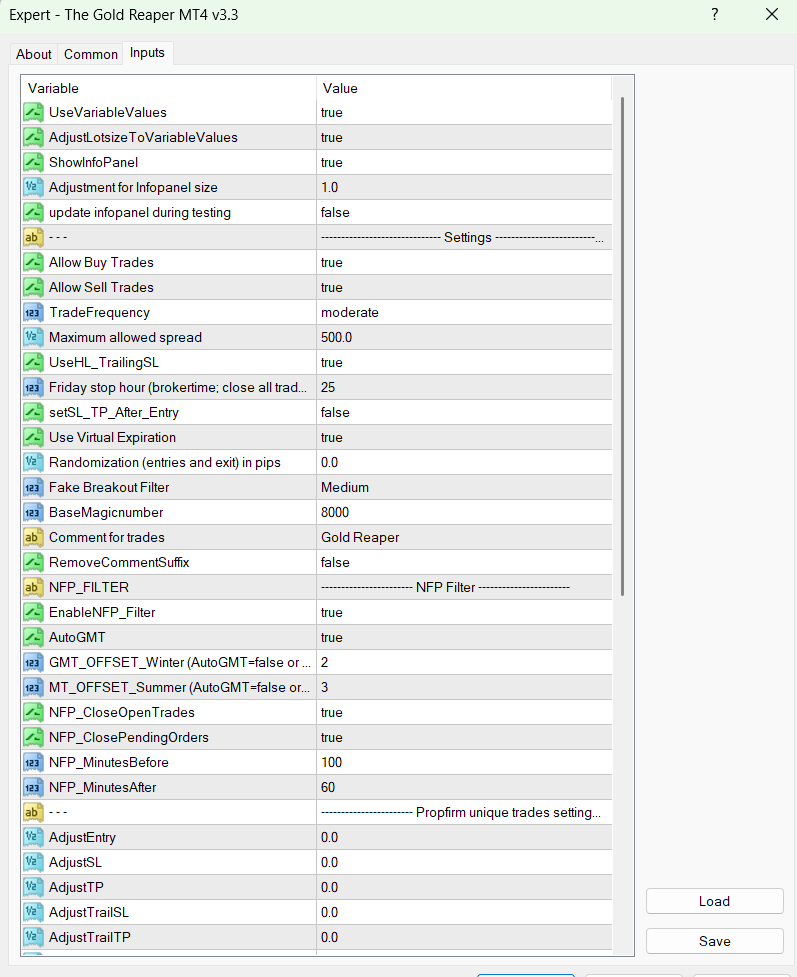
Task: Click the vertical scrollbar thumb
Action: (623, 346)
